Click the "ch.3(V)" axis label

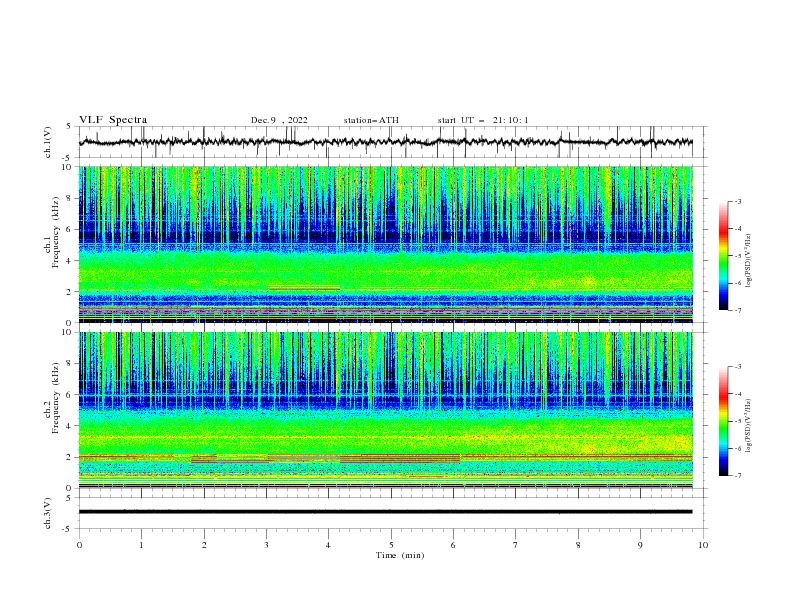pyautogui.click(x=48, y=513)
